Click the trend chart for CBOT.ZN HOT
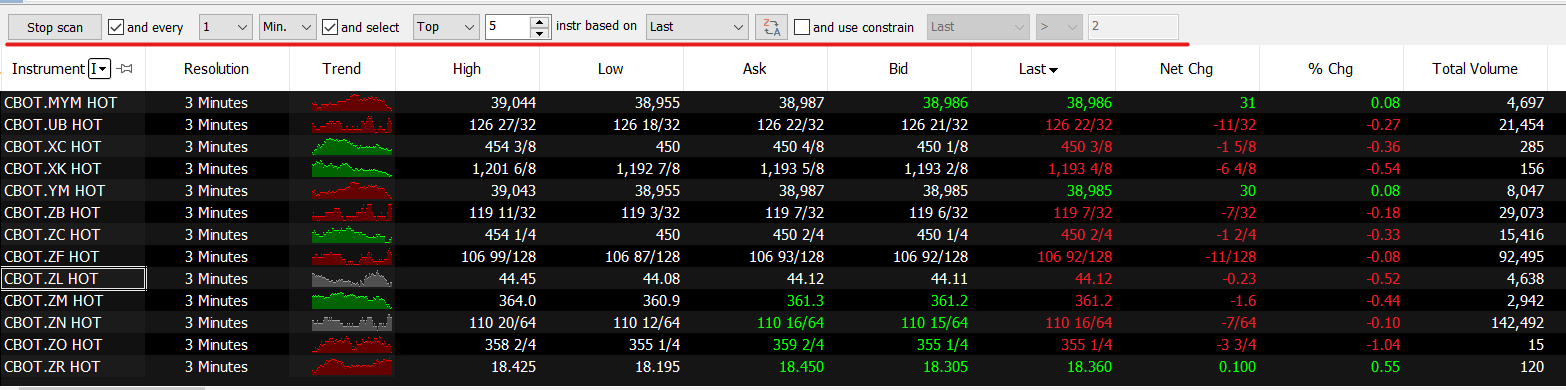 tap(352, 322)
